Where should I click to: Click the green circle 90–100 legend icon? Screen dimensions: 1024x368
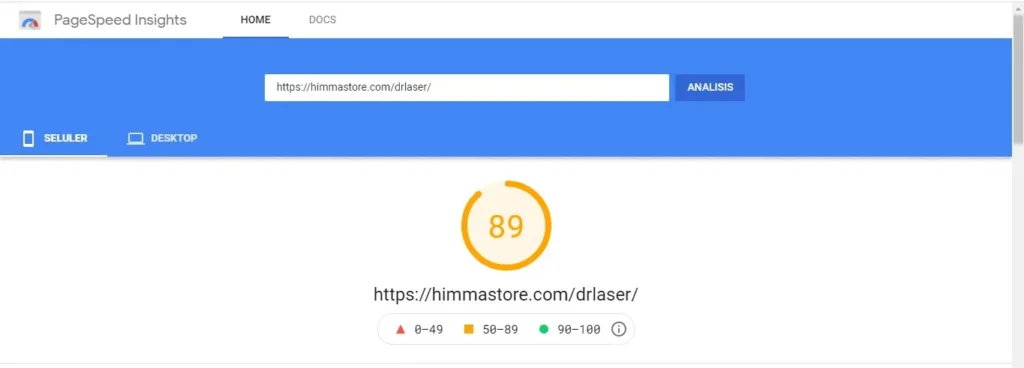tap(543, 330)
